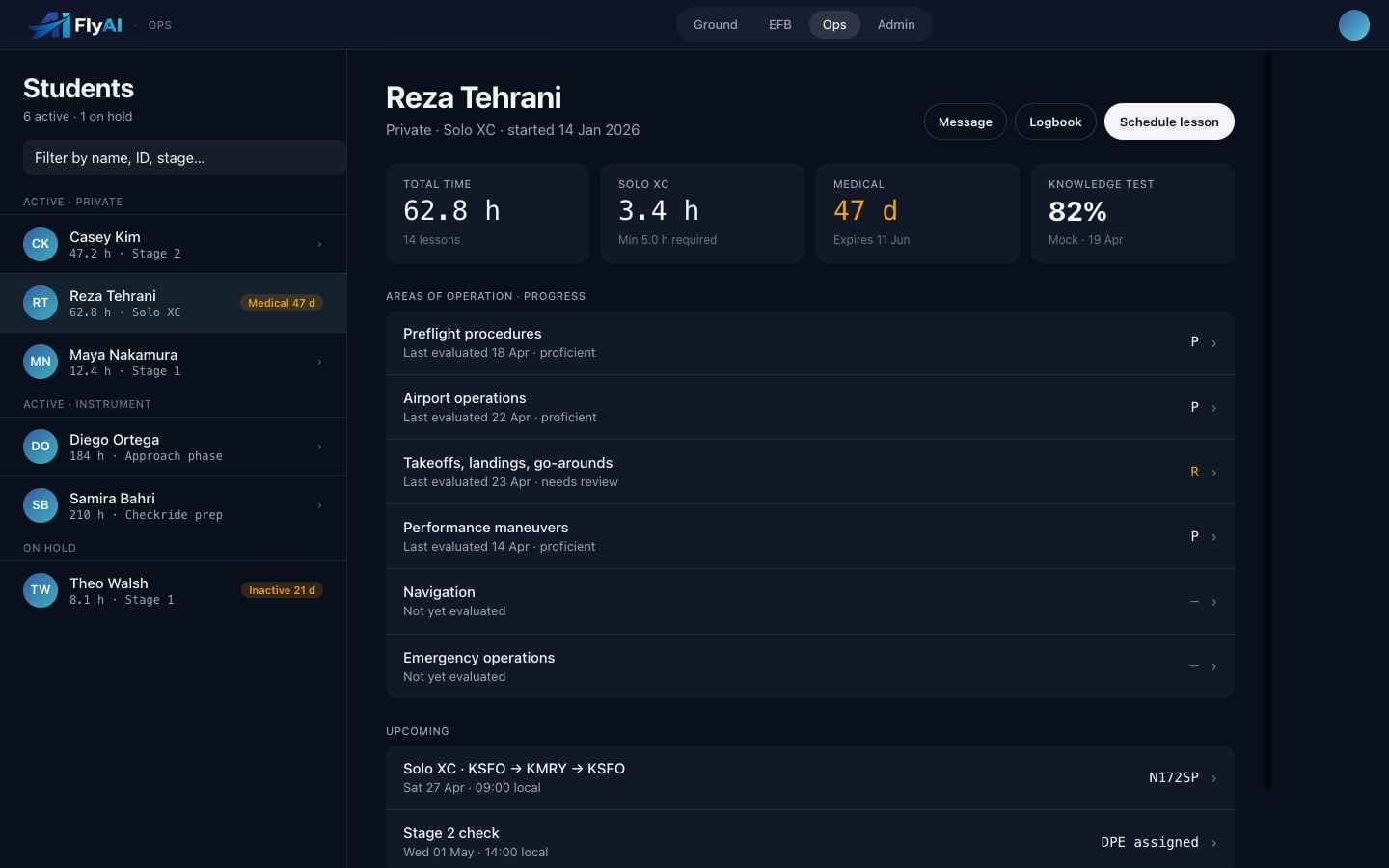
Task: Open the Solo XC 3.4 h card
Action: tap(702, 213)
